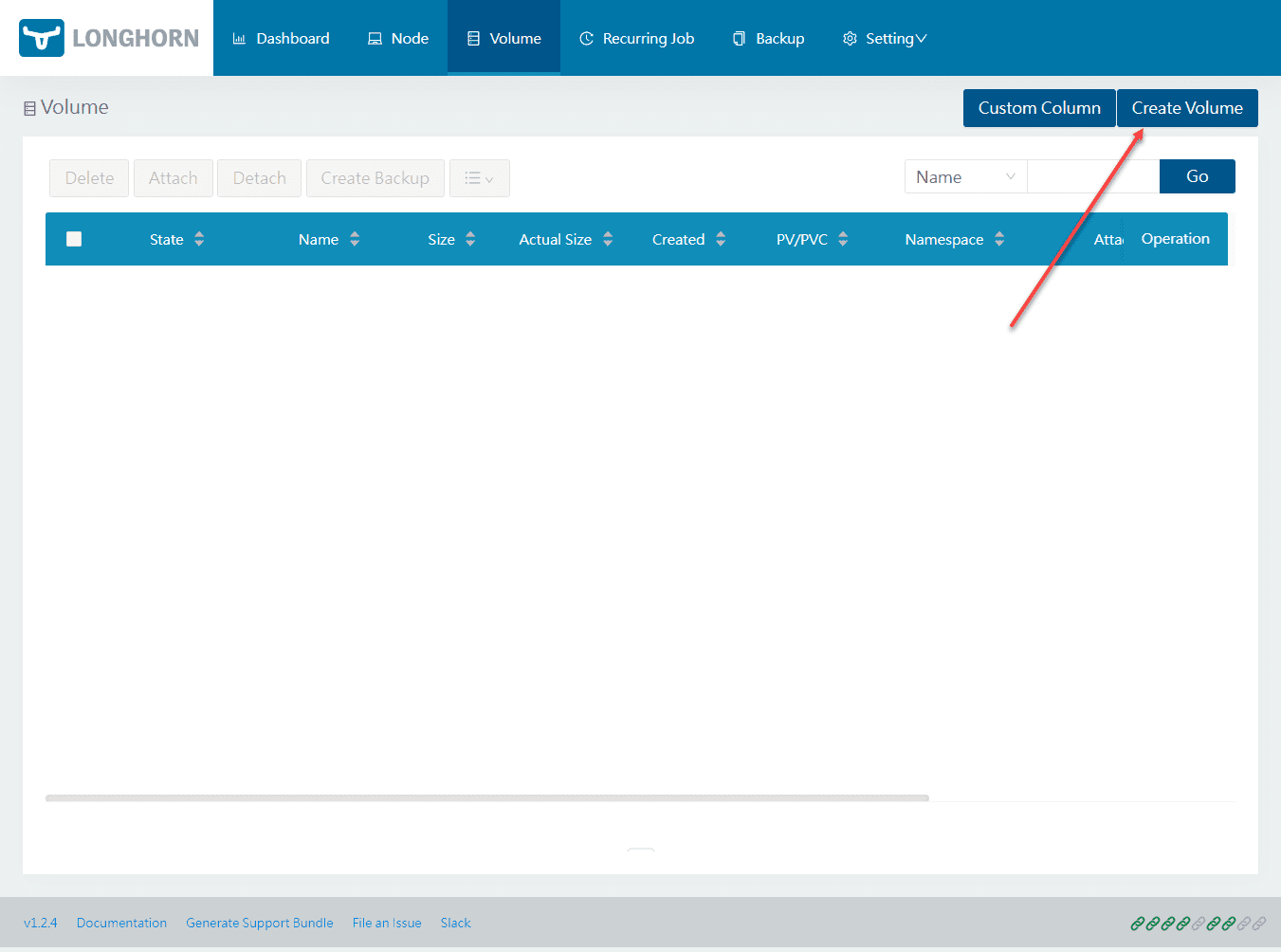Open the Volume tab
1281x952 pixels.
pyautogui.click(x=504, y=38)
